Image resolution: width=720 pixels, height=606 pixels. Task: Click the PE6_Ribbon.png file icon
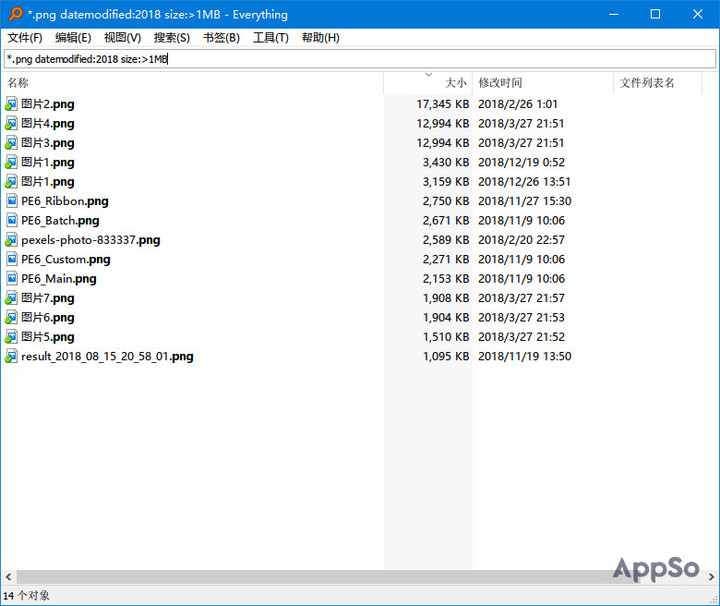[x=11, y=201]
